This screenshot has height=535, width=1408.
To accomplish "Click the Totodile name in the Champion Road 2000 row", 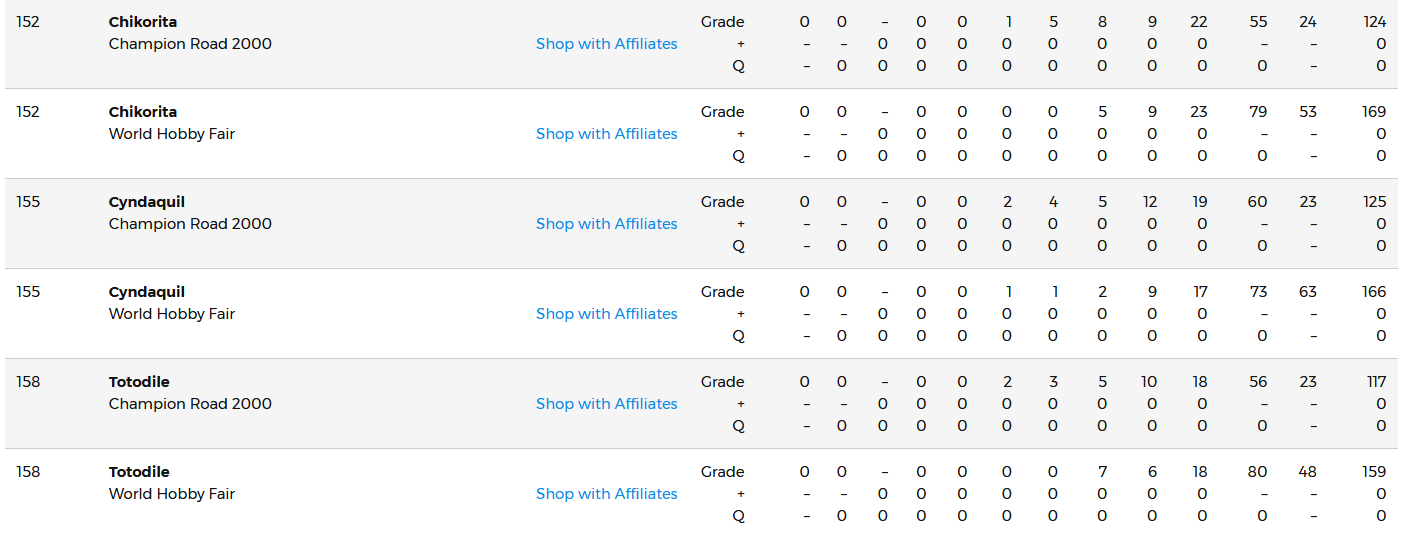I will (x=139, y=382).
